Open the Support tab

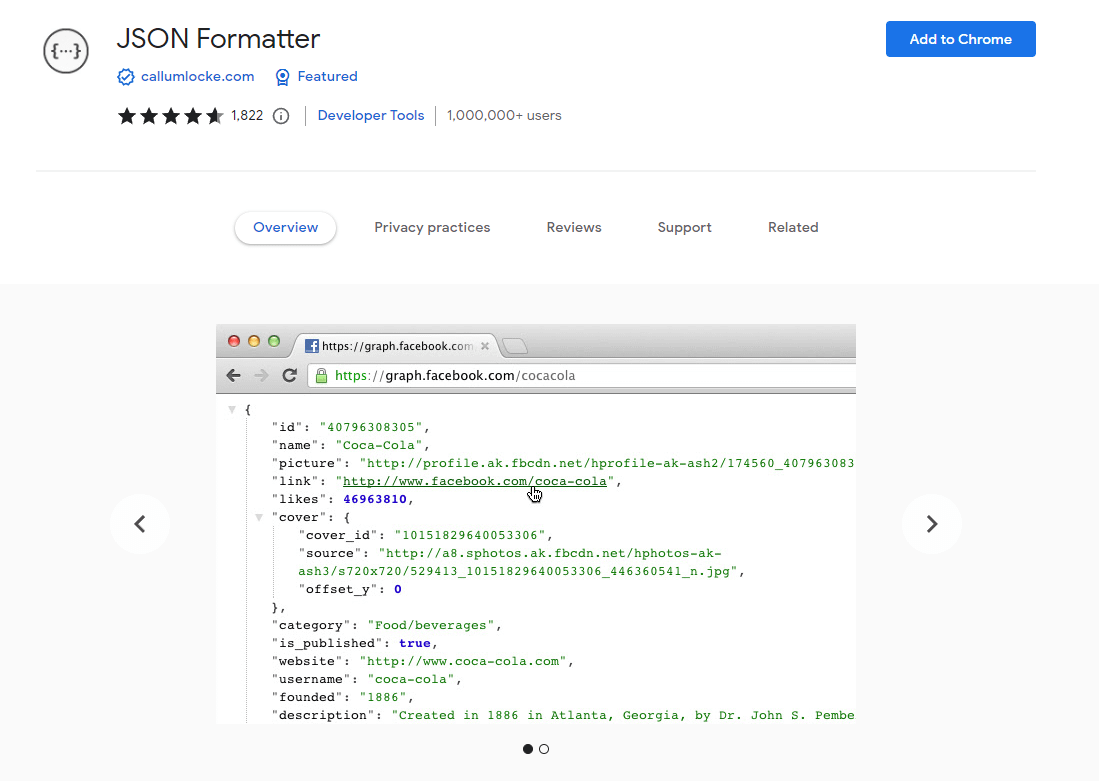pyautogui.click(x=684, y=228)
